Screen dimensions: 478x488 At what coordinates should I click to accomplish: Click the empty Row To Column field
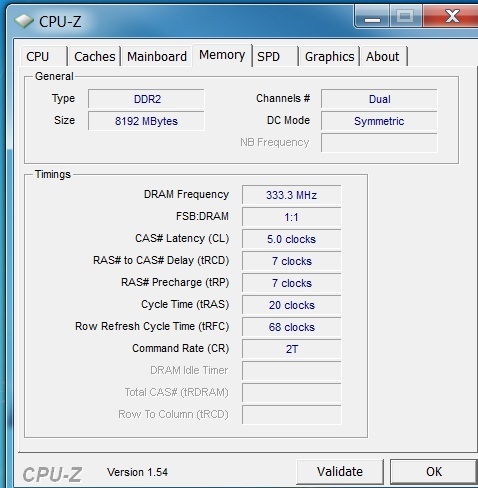(291, 415)
